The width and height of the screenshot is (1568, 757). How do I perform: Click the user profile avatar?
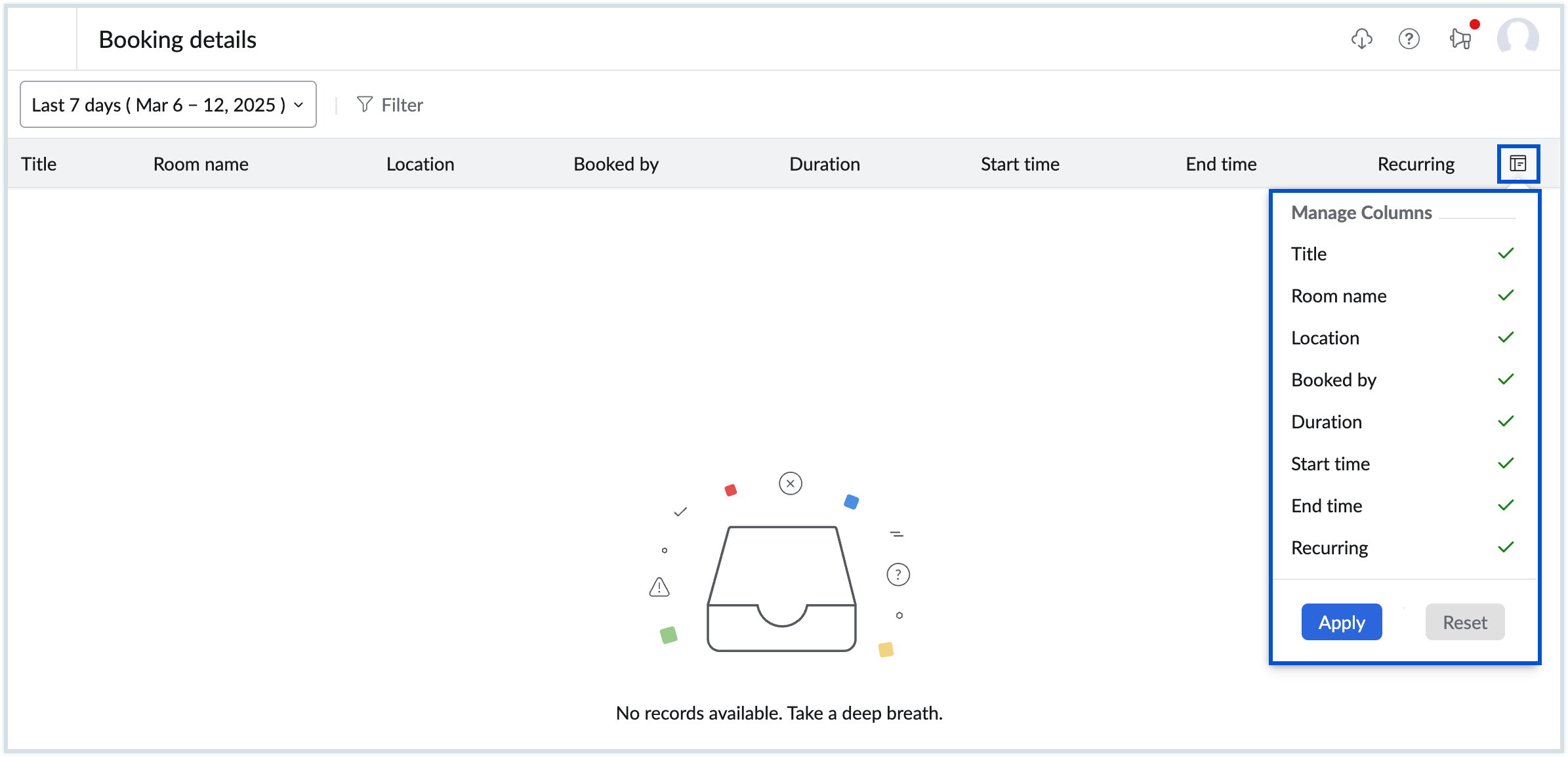coord(1517,39)
